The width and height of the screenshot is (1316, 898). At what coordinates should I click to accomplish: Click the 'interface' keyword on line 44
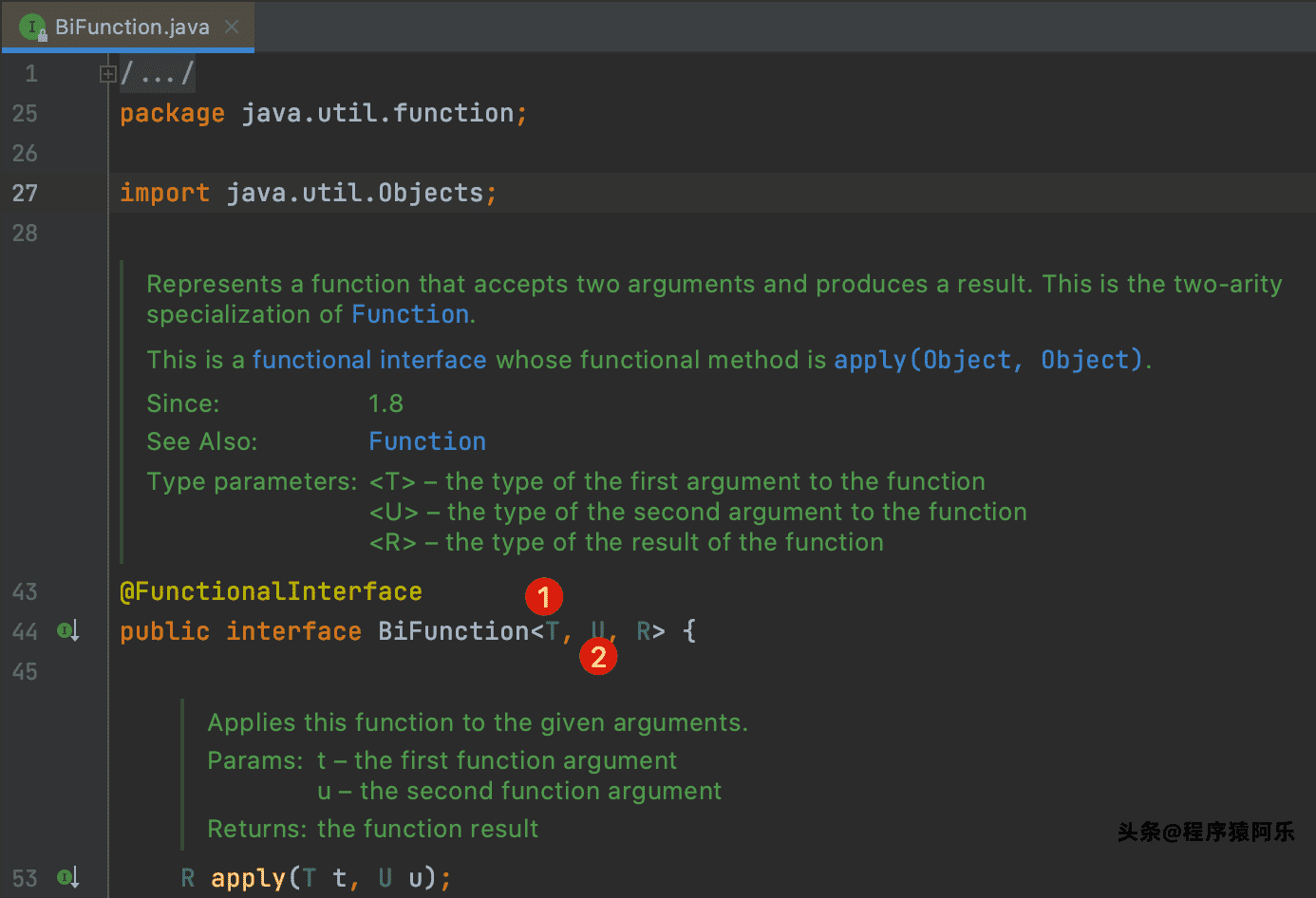coord(293,631)
